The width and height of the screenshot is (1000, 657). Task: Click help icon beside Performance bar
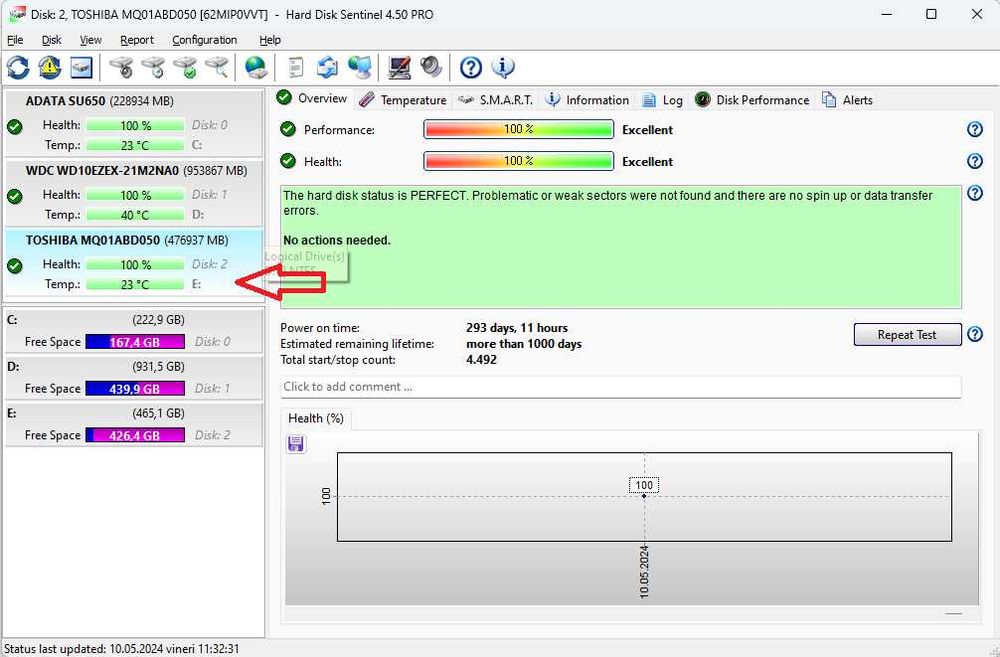tap(974, 129)
